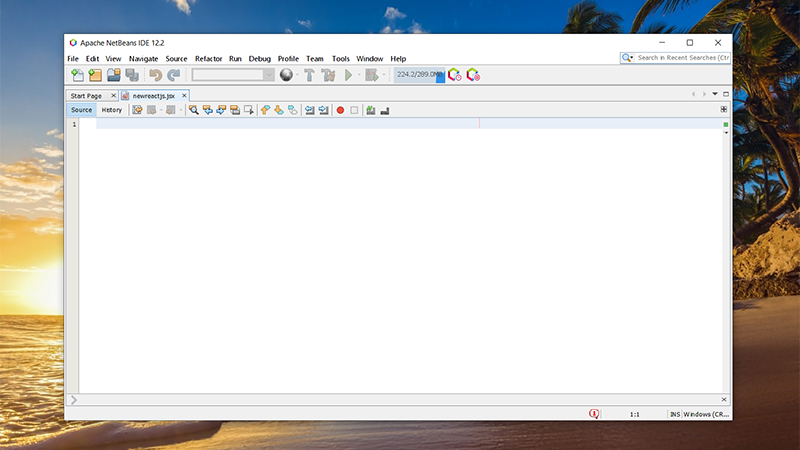
Task: Open the search options magnifier dropdown
Action: click(x=627, y=58)
